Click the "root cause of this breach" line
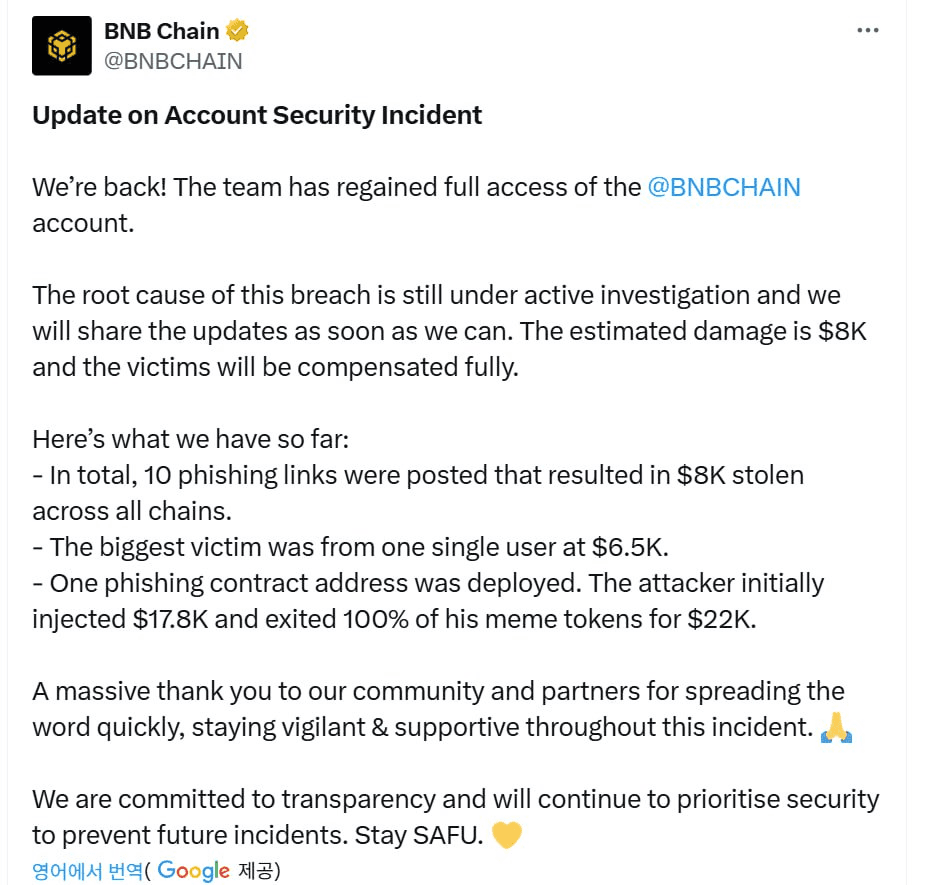 point(436,295)
